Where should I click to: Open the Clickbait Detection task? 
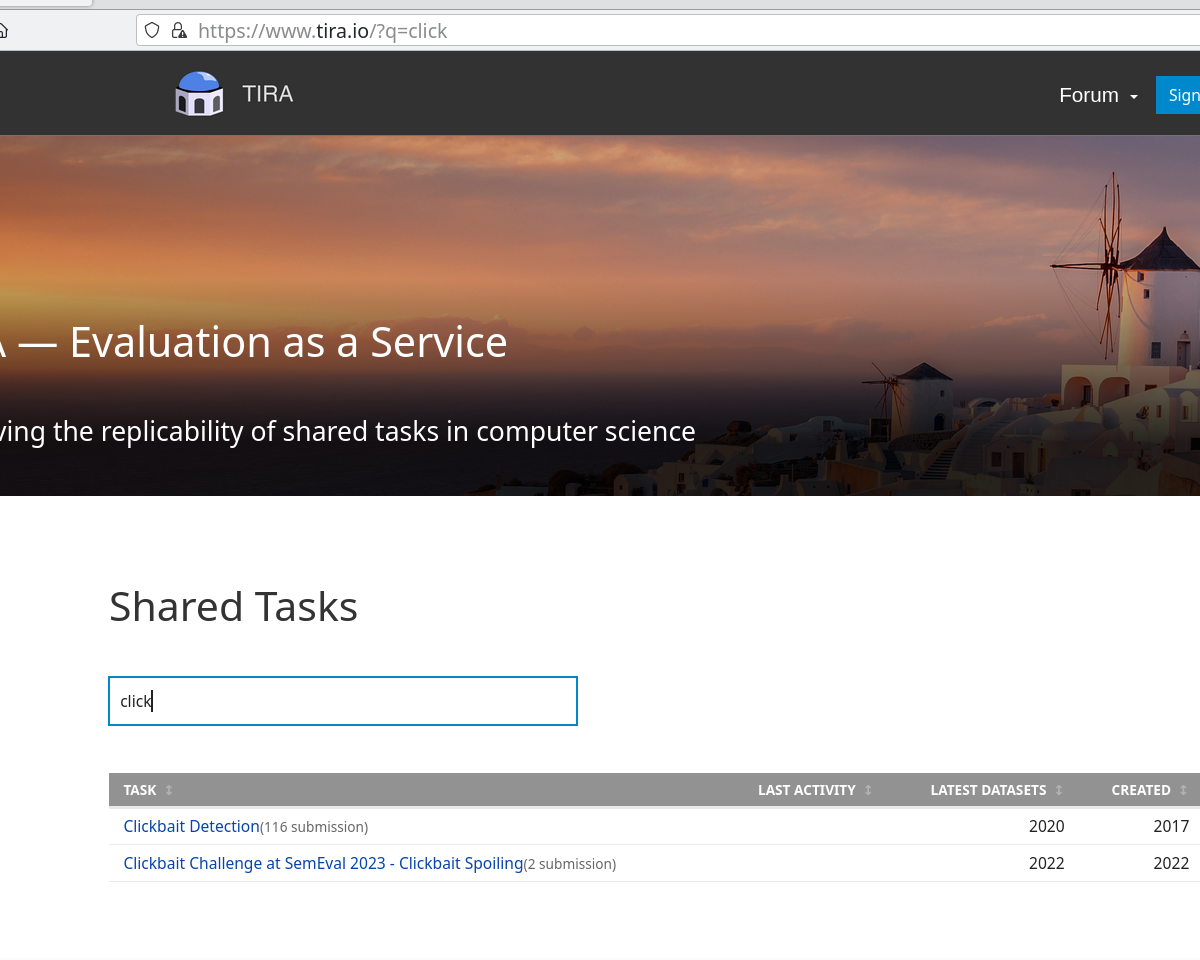tap(191, 826)
